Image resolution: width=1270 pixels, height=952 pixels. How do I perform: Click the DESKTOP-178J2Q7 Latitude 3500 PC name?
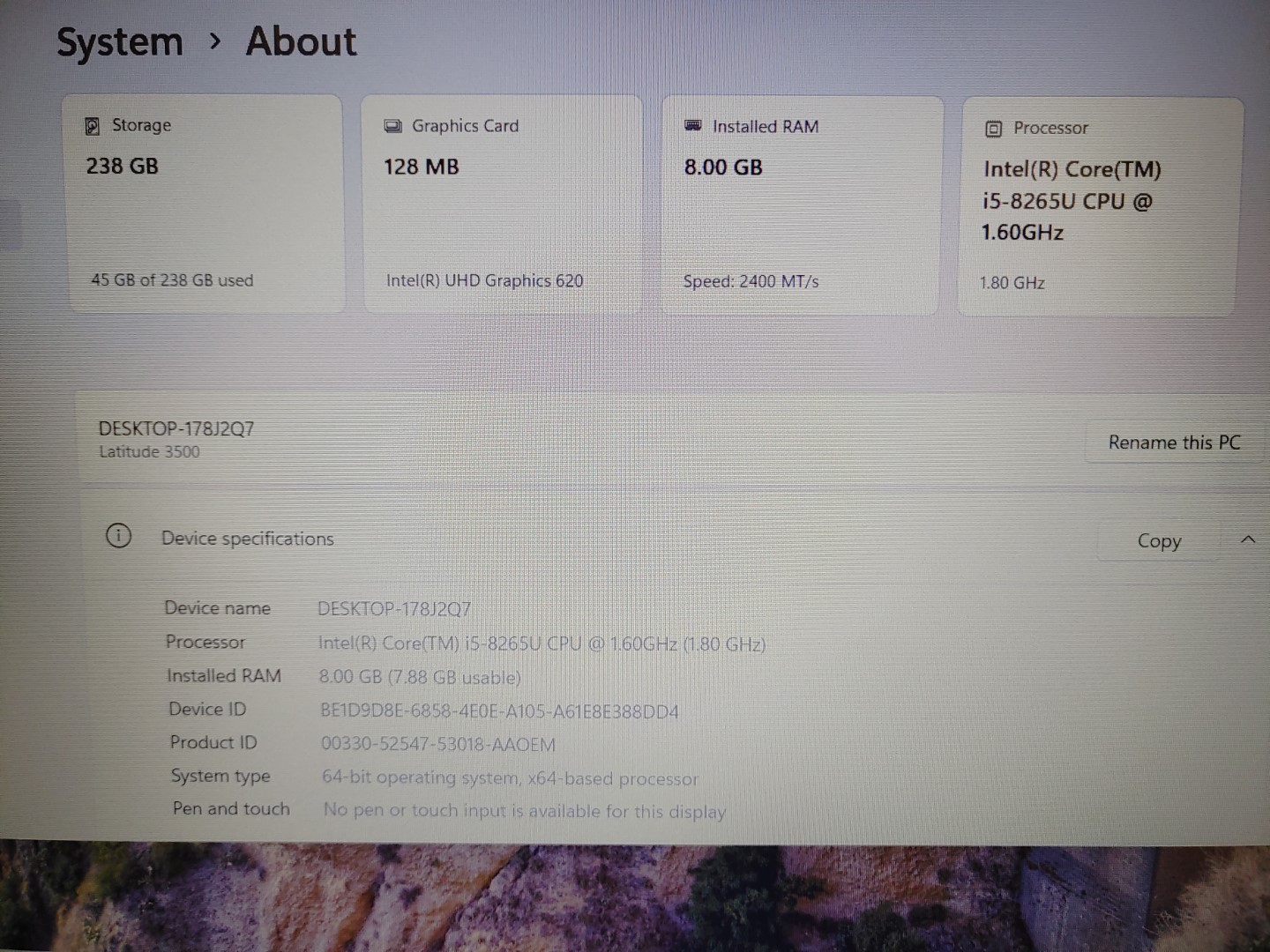point(176,439)
